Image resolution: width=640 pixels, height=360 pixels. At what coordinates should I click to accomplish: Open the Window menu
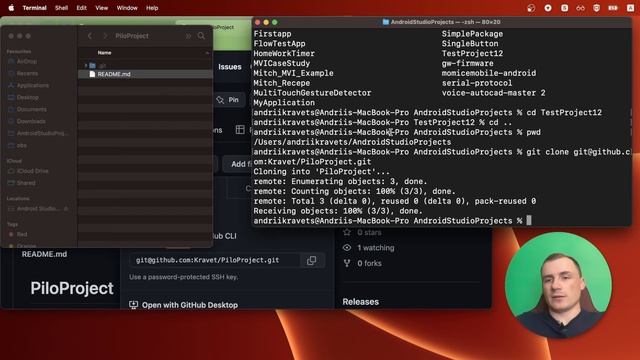[x=127, y=8]
